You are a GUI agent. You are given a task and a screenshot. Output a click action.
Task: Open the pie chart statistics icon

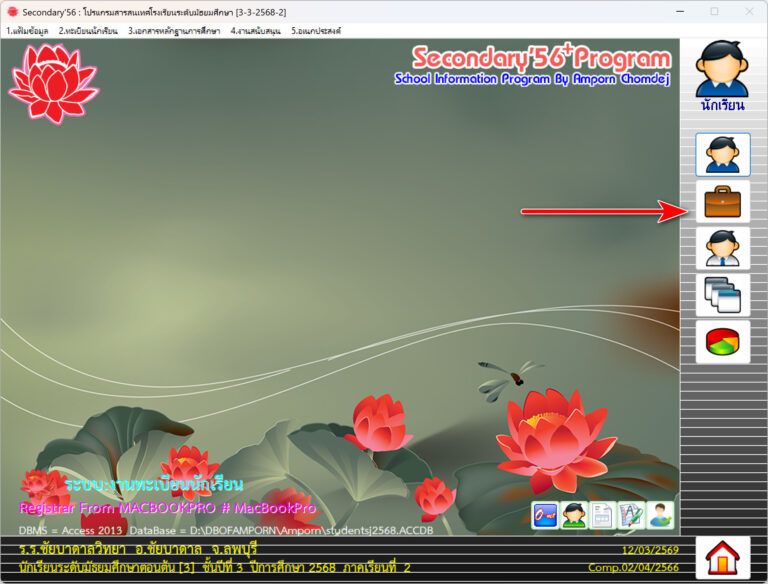coord(722,342)
